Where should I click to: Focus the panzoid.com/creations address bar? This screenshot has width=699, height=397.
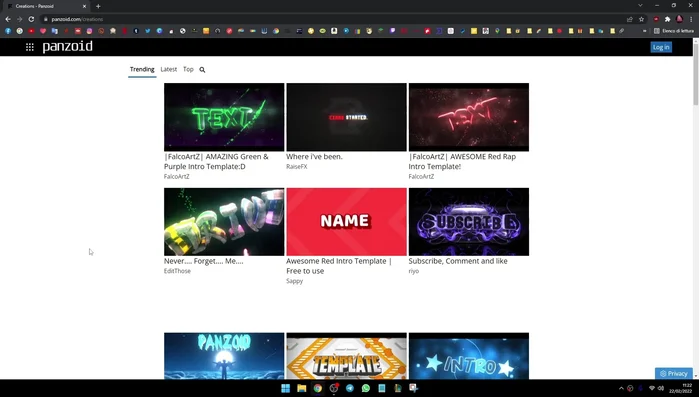point(334,19)
